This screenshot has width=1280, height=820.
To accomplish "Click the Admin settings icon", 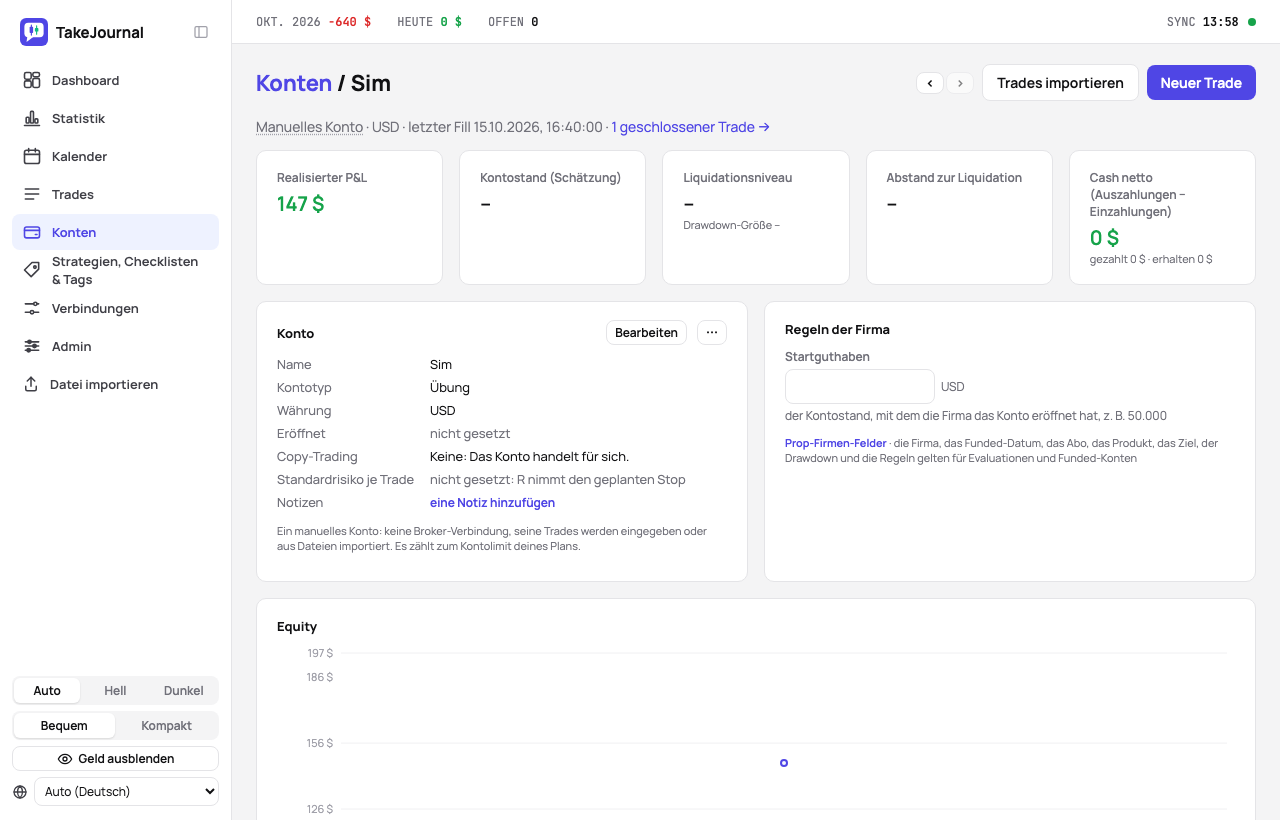I will [x=32, y=346].
